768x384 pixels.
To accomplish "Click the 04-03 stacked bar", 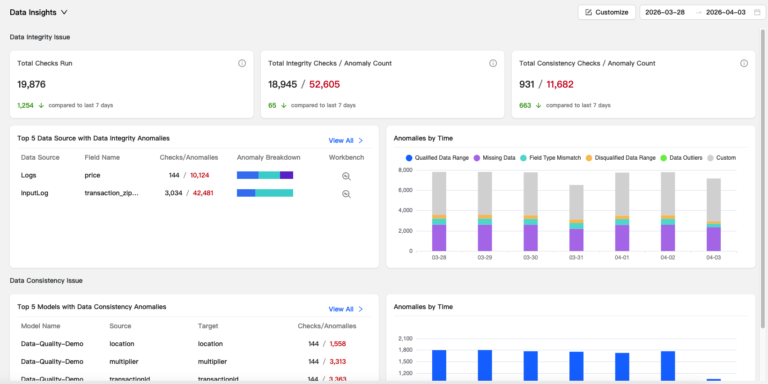I will [713, 215].
